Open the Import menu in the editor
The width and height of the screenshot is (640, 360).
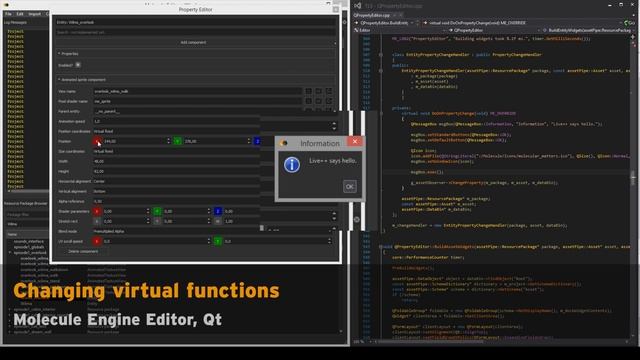coord(34,14)
